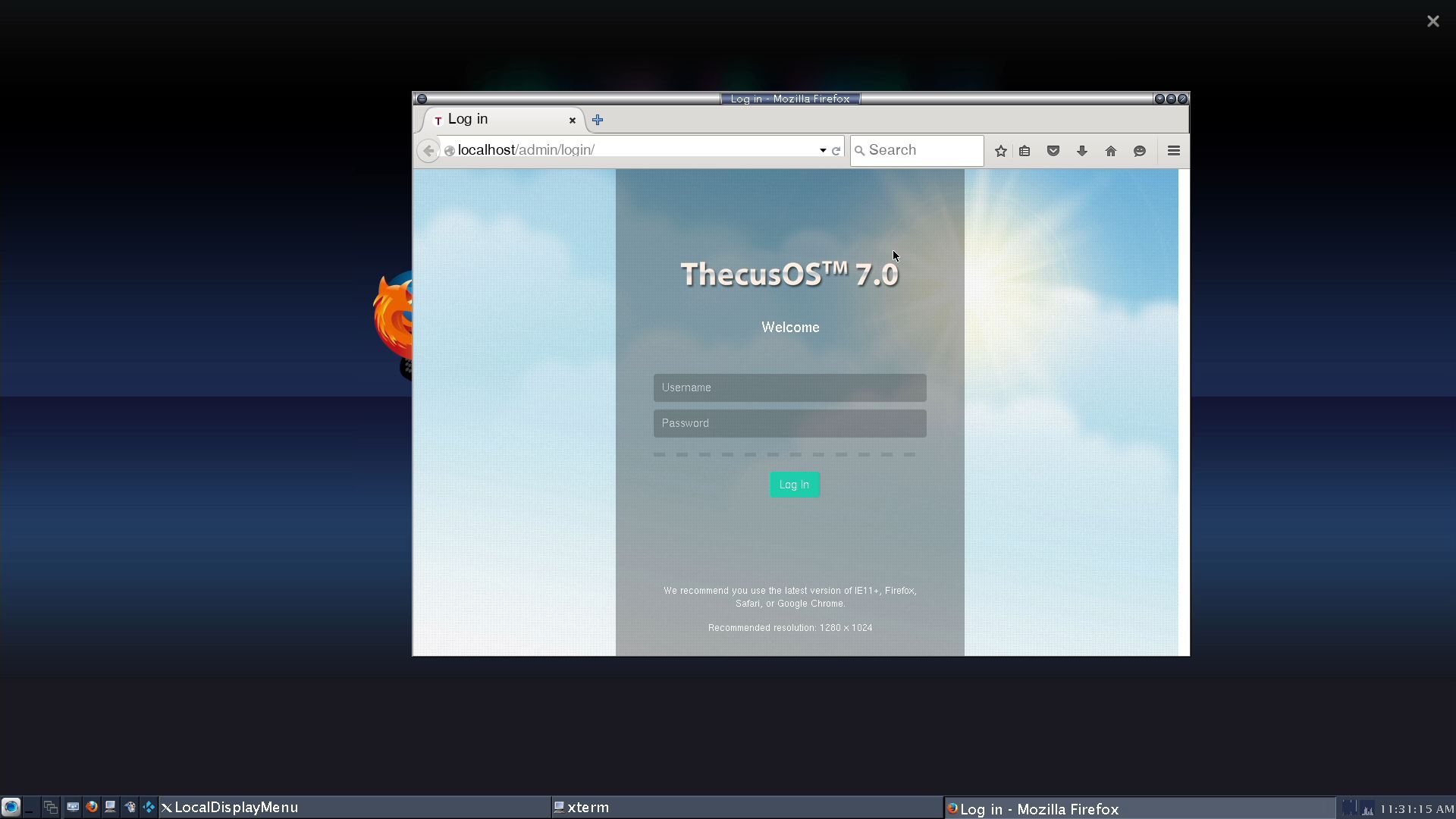The width and height of the screenshot is (1456, 819).
Task: Open the Downloads arrow icon
Action: [1082, 150]
